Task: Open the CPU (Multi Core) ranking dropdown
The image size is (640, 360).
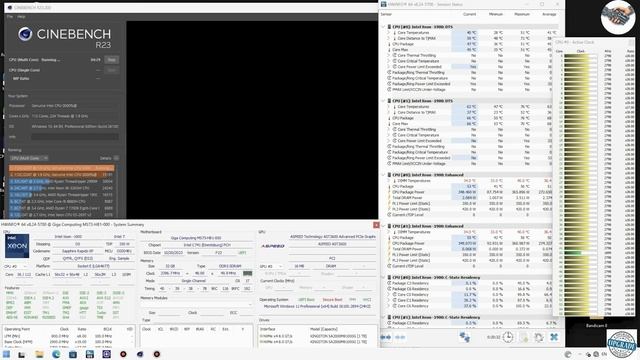Action: [29, 158]
